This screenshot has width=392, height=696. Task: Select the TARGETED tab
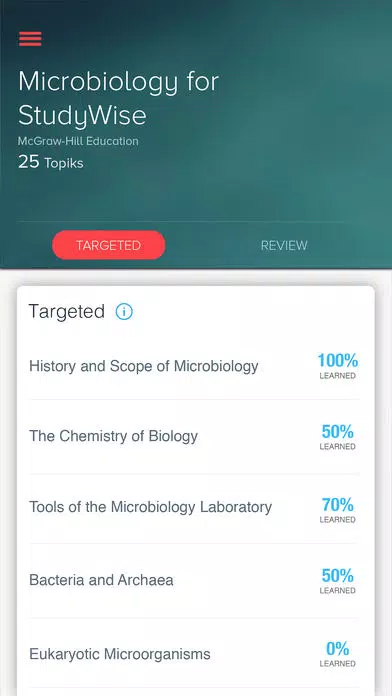click(x=109, y=245)
